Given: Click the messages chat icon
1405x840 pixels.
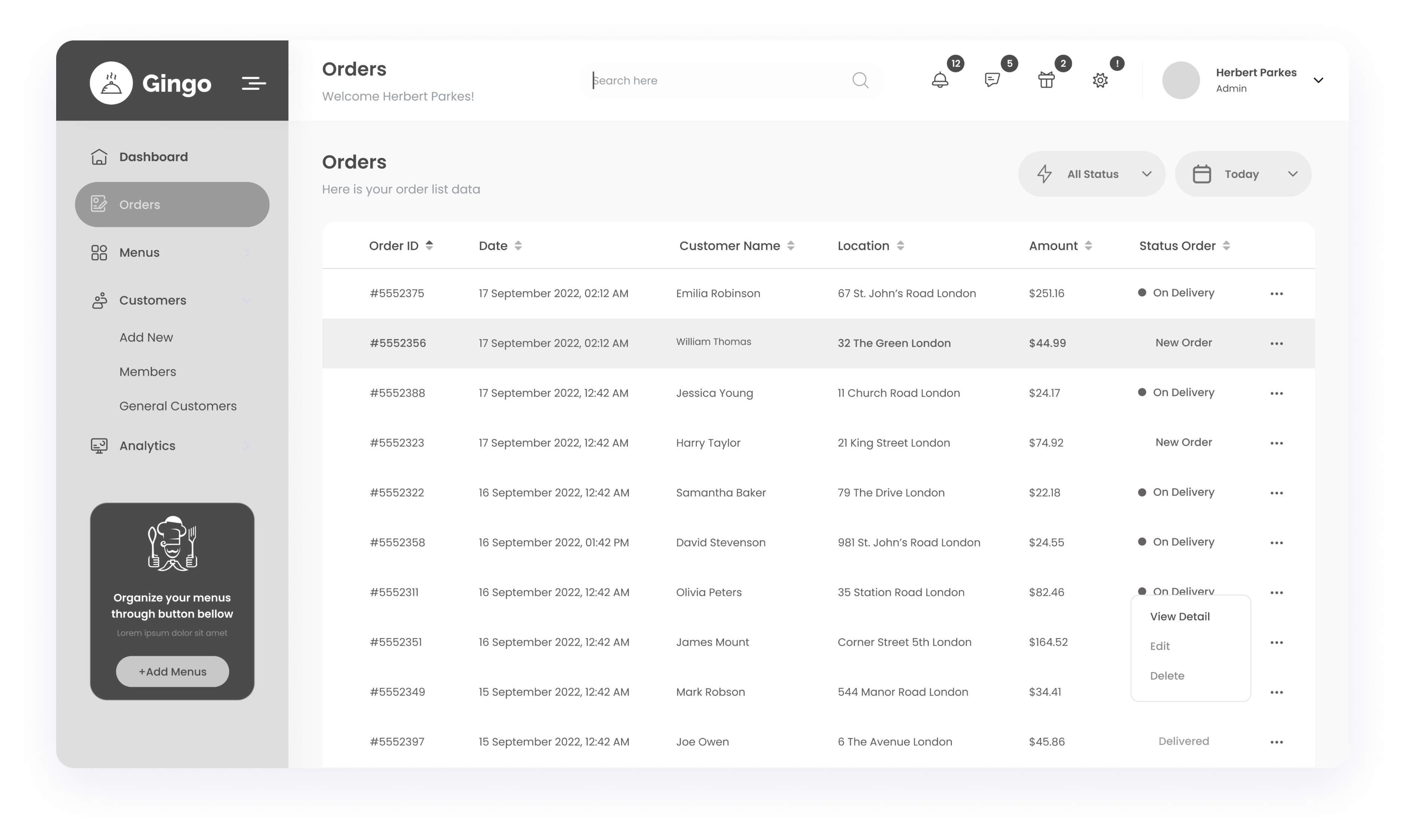Looking at the screenshot, I should coord(992,80).
